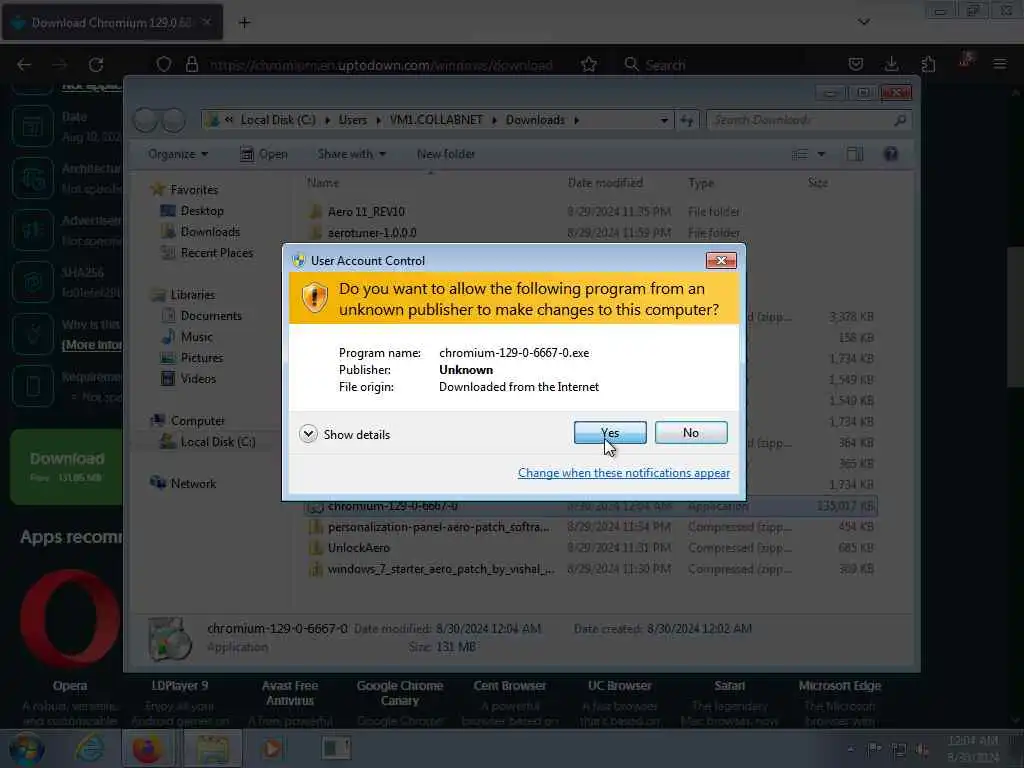Close the User Account Control dialog
1024x768 pixels.
(x=721, y=261)
